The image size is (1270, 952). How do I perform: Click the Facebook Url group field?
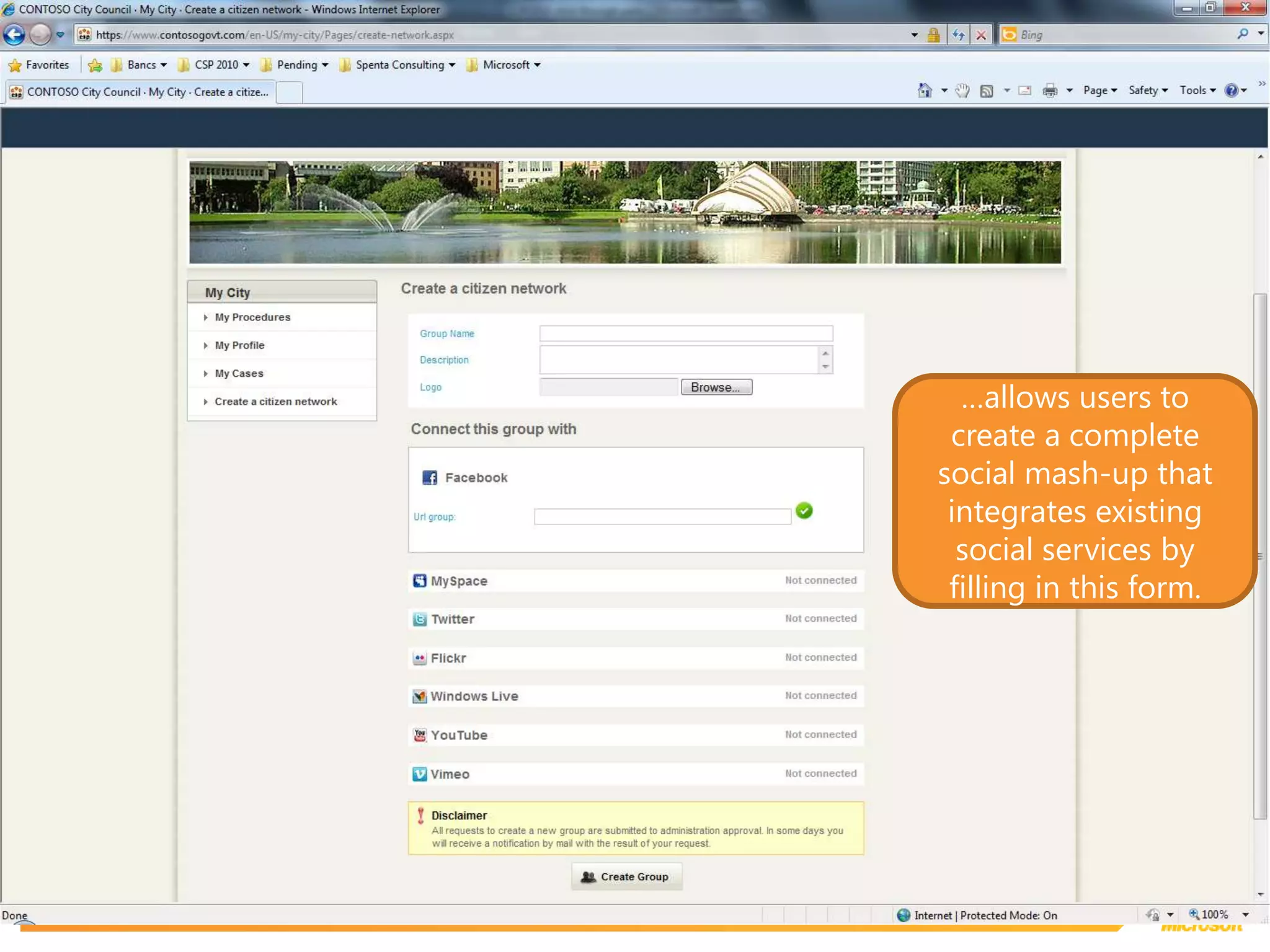[662, 516]
